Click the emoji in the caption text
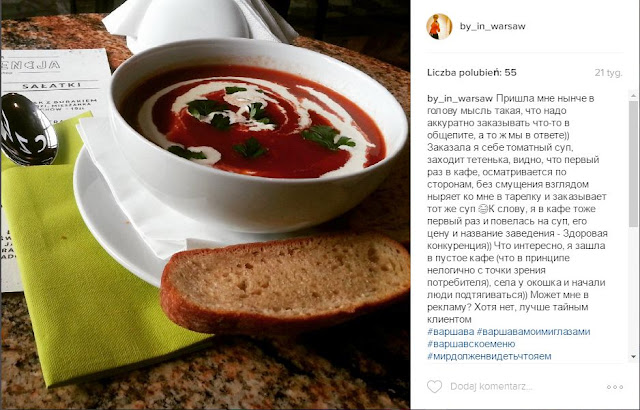 [x=482, y=209]
